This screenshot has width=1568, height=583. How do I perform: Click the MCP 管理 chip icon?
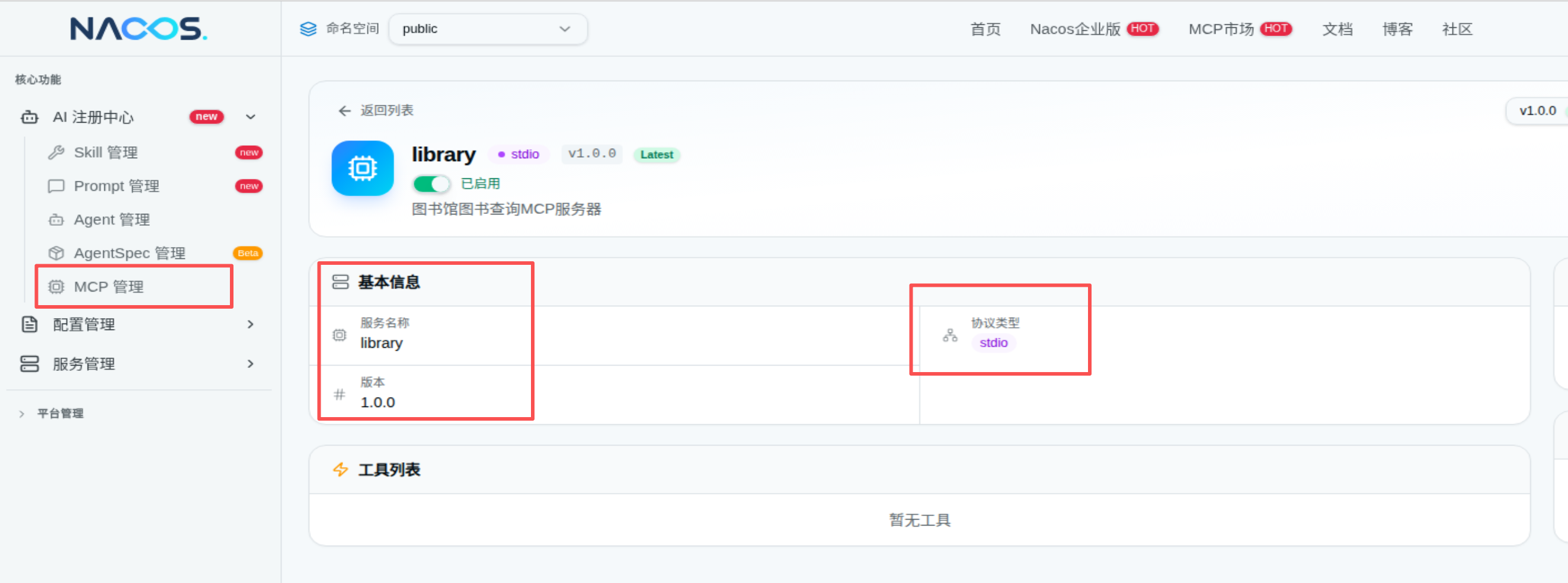[x=56, y=287]
